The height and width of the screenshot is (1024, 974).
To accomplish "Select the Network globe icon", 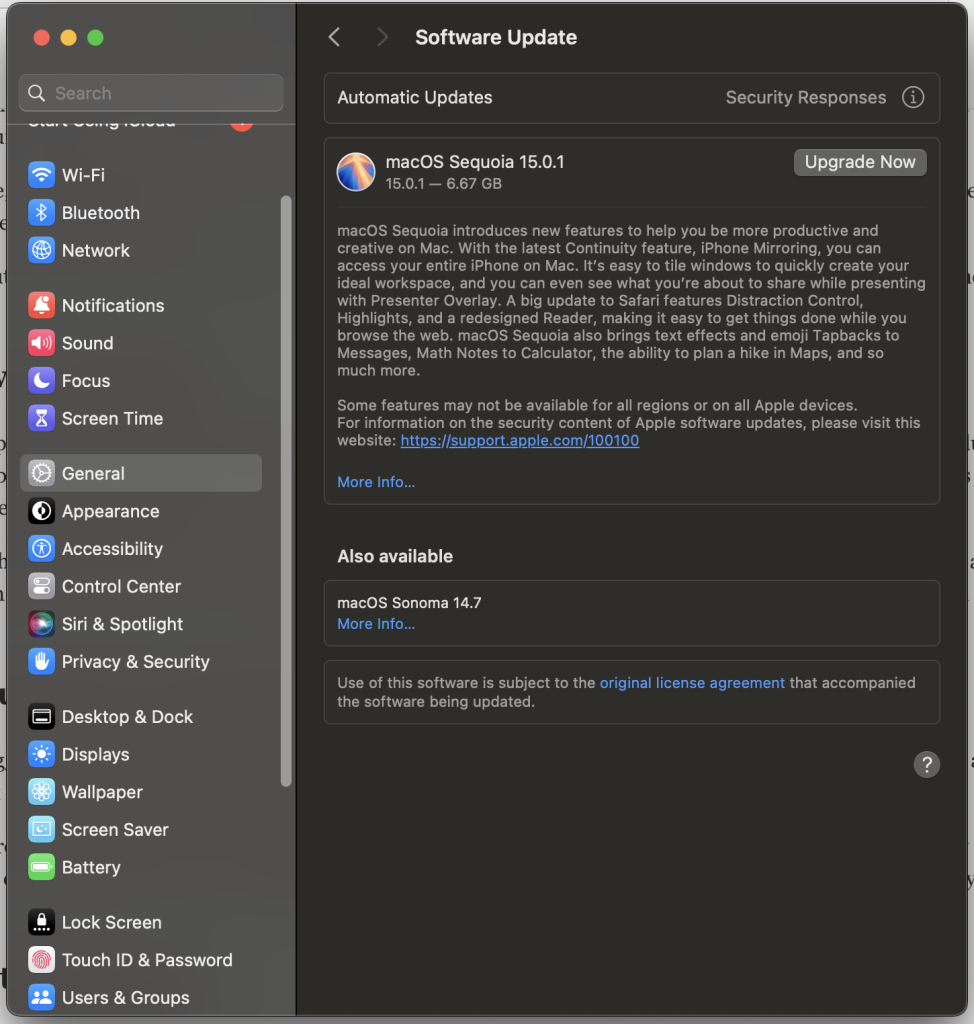I will (x=41, y=250).
